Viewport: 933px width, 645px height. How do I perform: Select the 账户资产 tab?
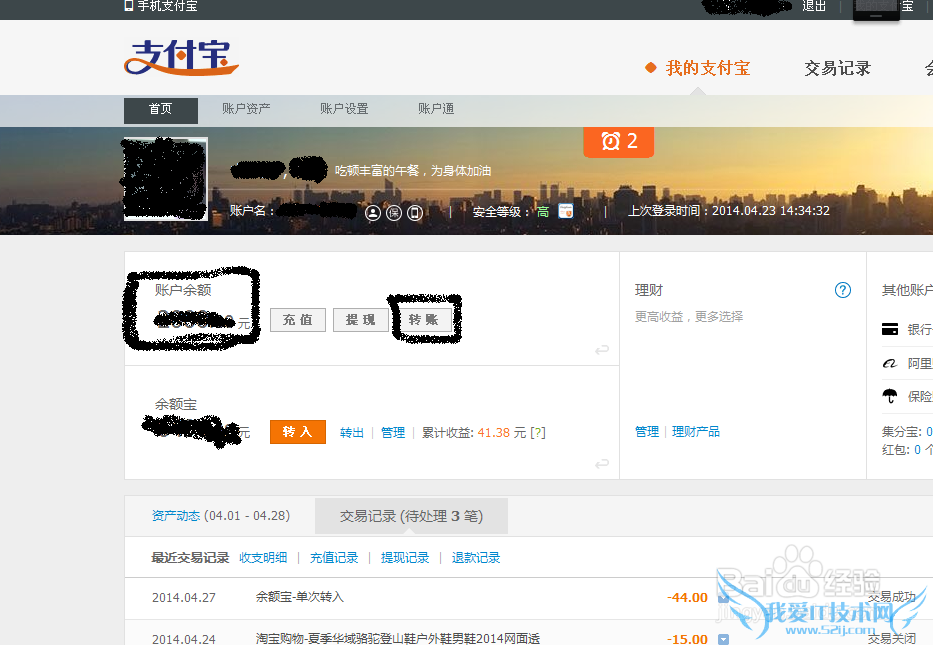(246, 109)
